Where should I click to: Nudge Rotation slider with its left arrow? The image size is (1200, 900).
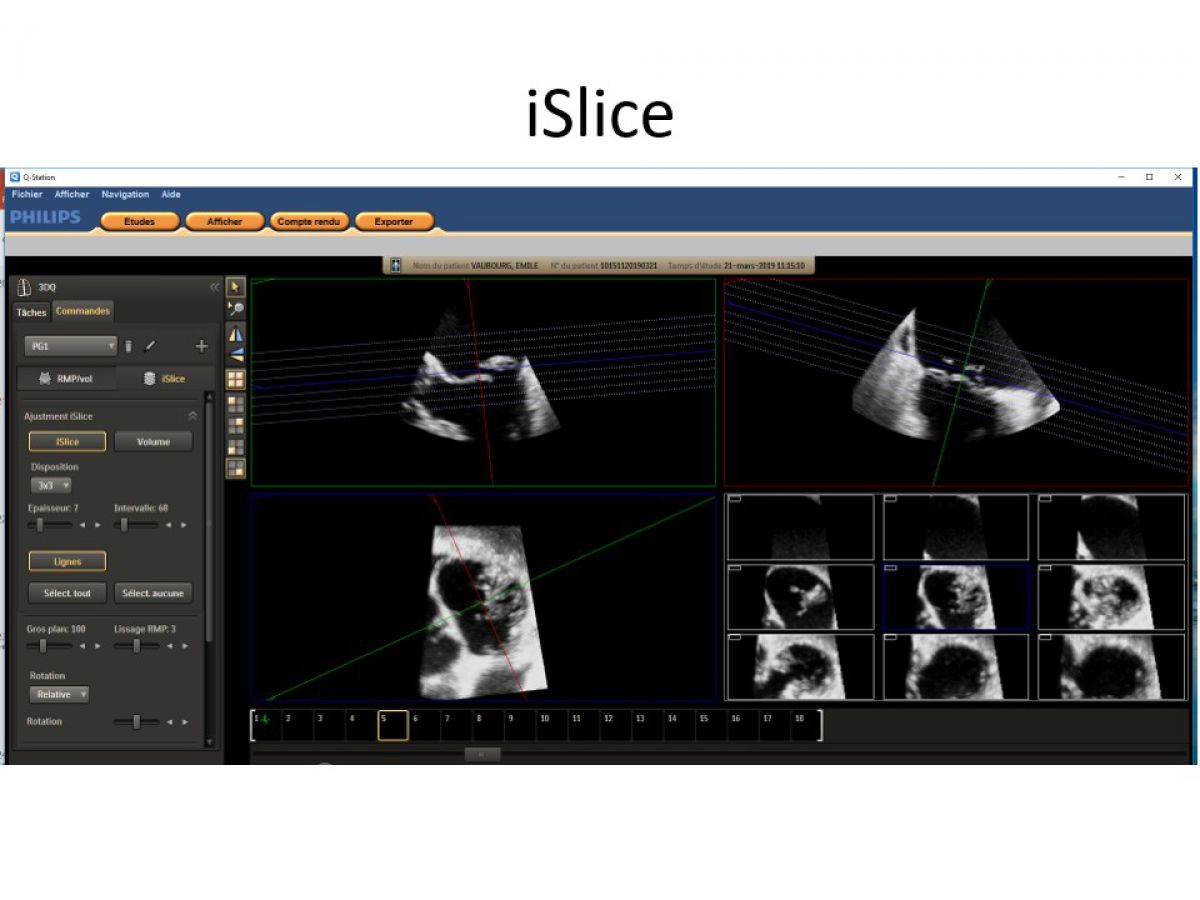[x=170, y=722]
